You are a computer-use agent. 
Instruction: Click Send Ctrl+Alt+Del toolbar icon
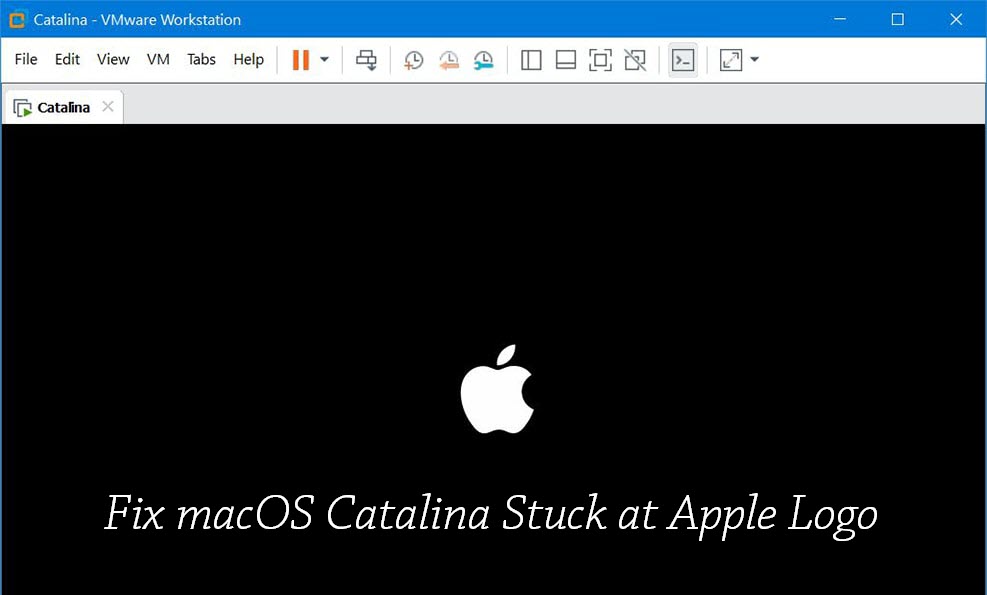click(x=366, y=60)
